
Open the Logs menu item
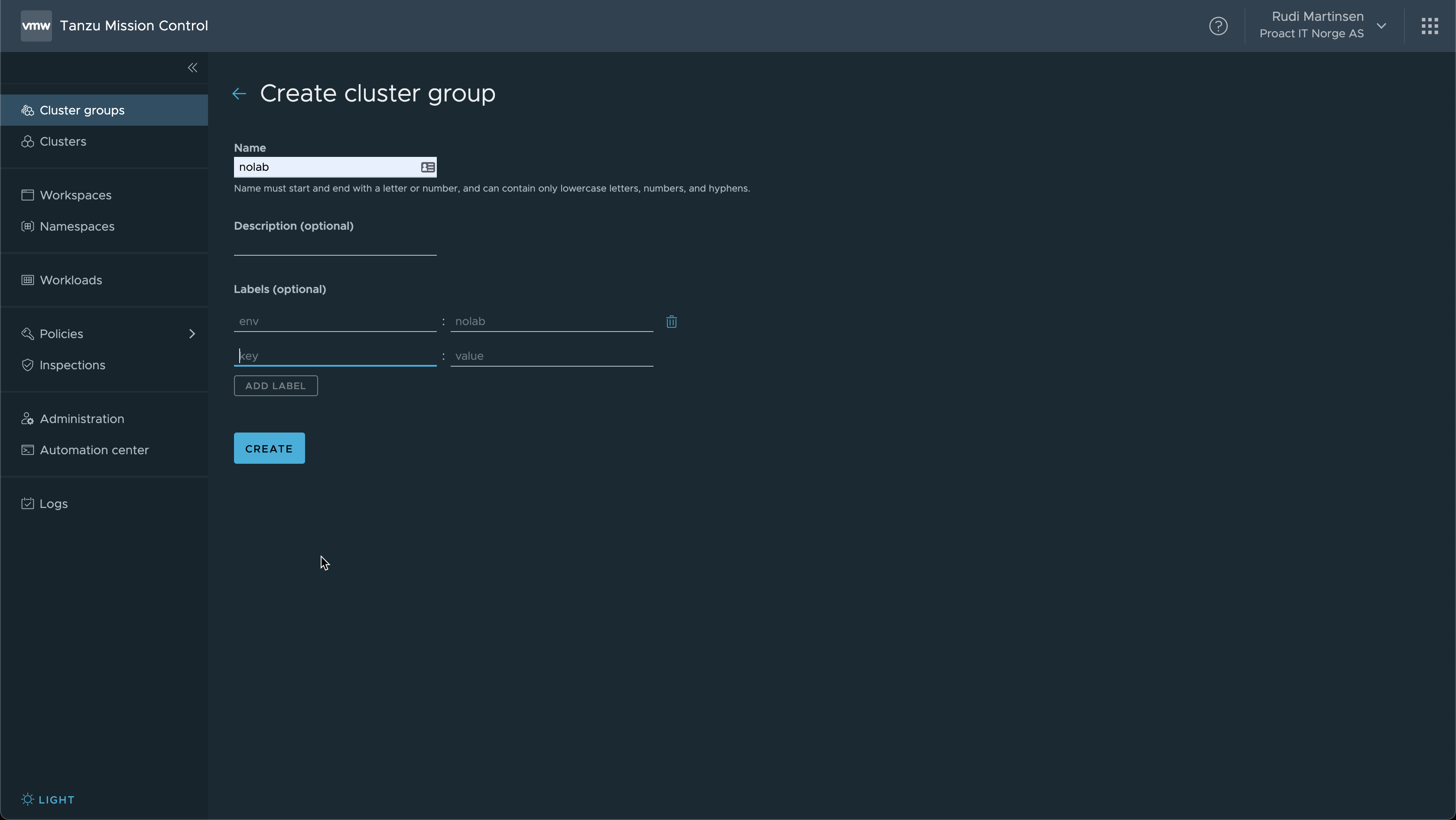104,504
